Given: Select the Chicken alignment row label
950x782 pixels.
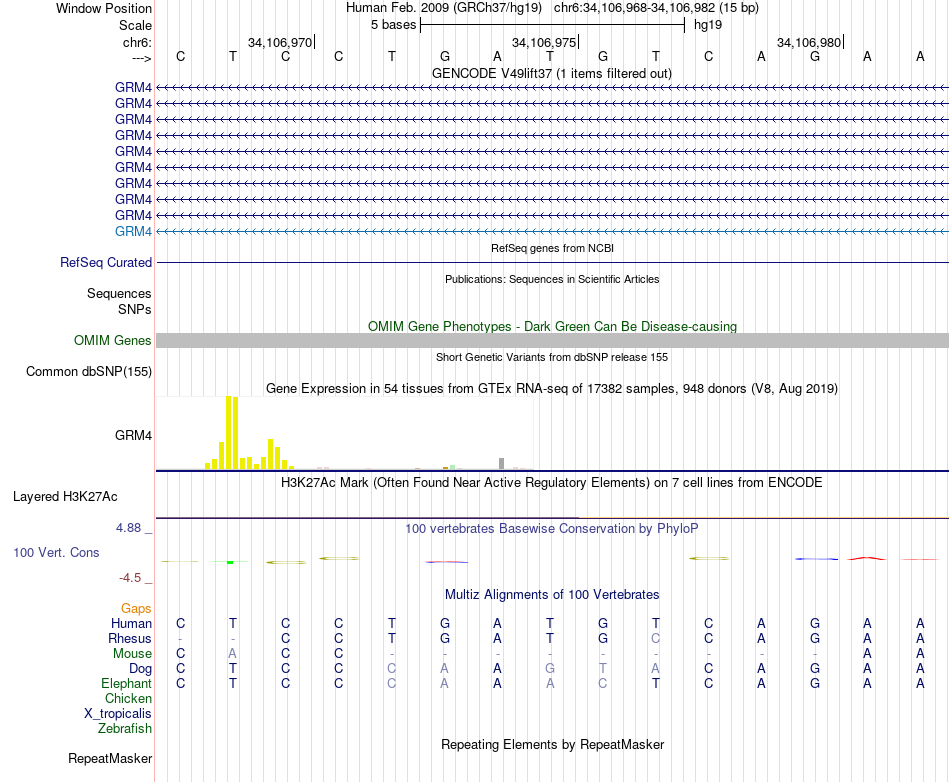Looking at the screenshot, I should 128,698.
